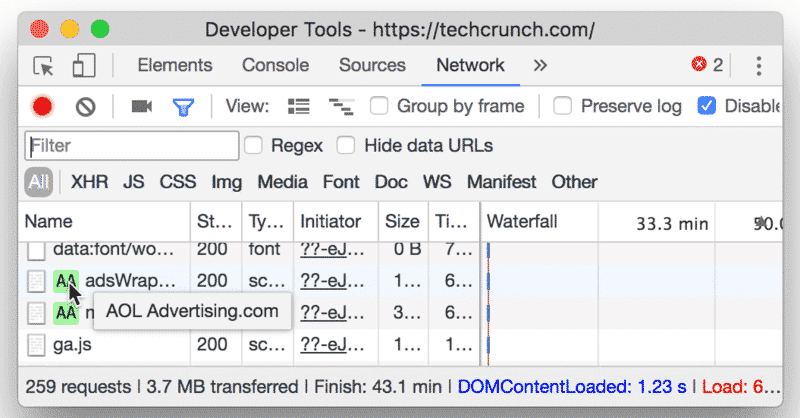Screen dimensions: 800x418
Task: Enable the Preserve log checkbox
Action: click(x=564, y=106)
